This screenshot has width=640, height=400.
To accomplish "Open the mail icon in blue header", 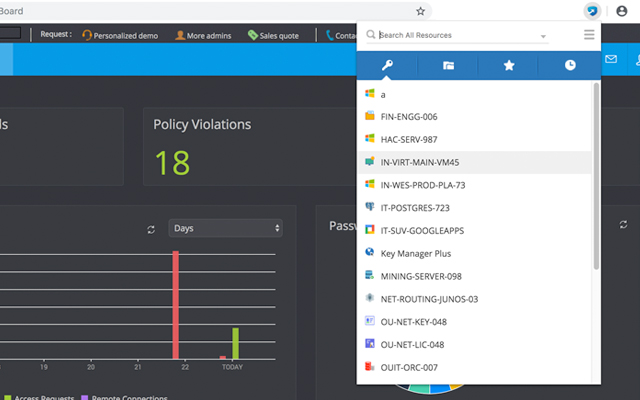I will (611, 59).
